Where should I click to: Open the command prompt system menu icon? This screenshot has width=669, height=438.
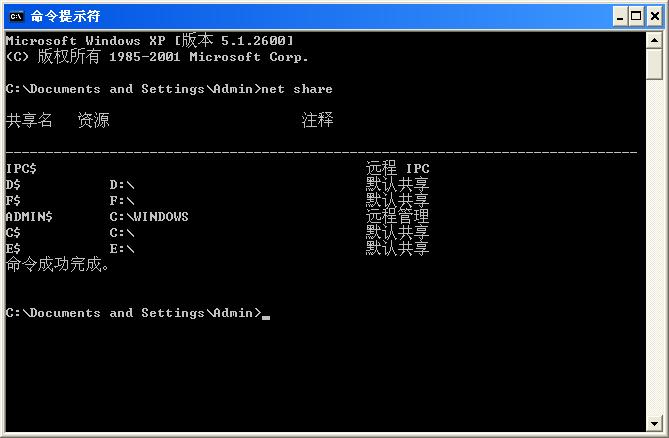(x=16, y=16)
